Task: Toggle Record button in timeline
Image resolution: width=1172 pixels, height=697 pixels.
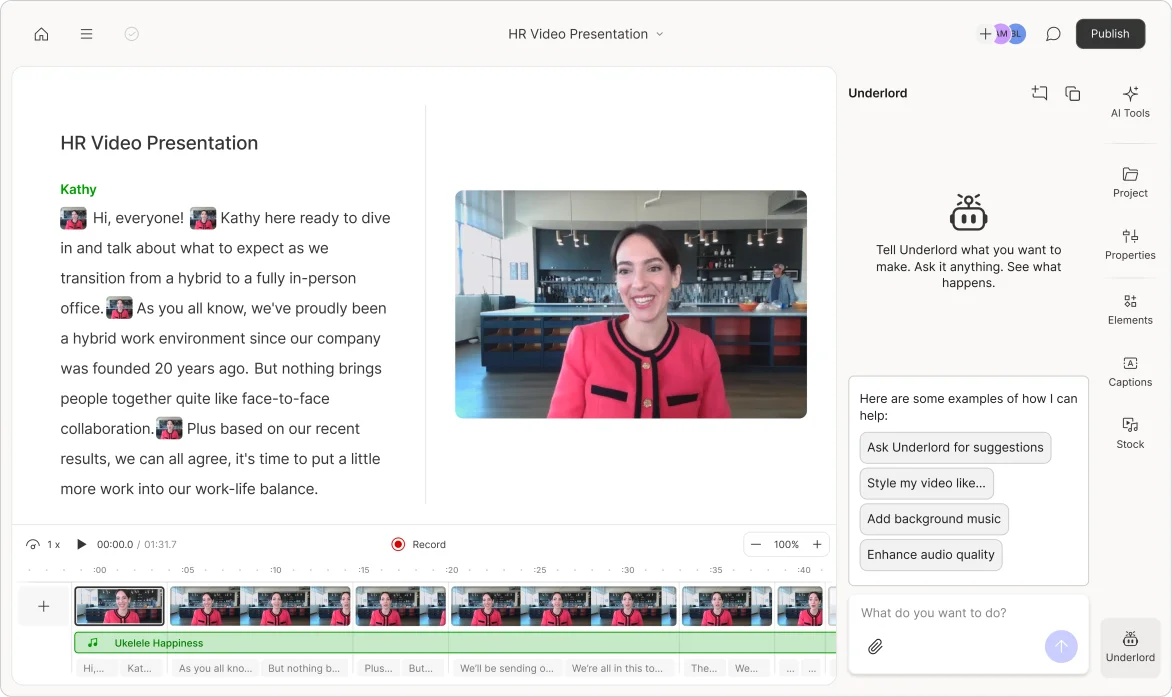Action: click(419, 544)
